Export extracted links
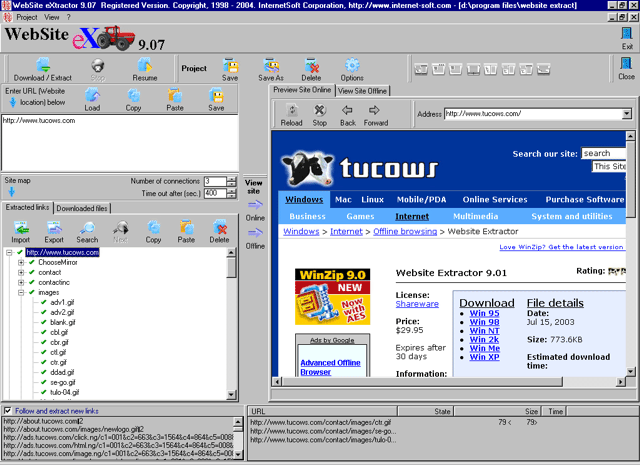The height and width of the screenshot is (465, 640). (54, 232)
